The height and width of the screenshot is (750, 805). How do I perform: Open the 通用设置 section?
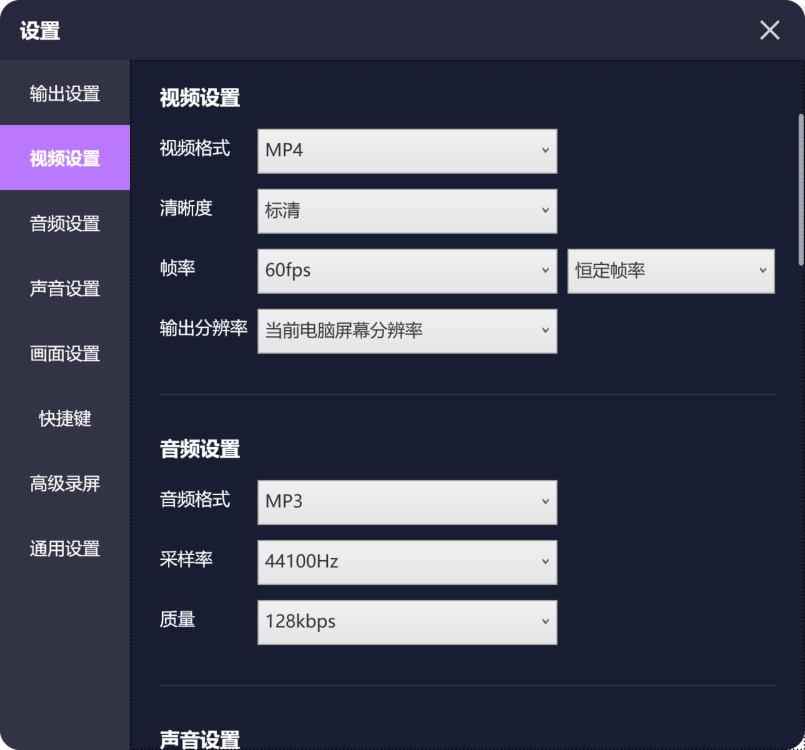(x=64, y=549)
